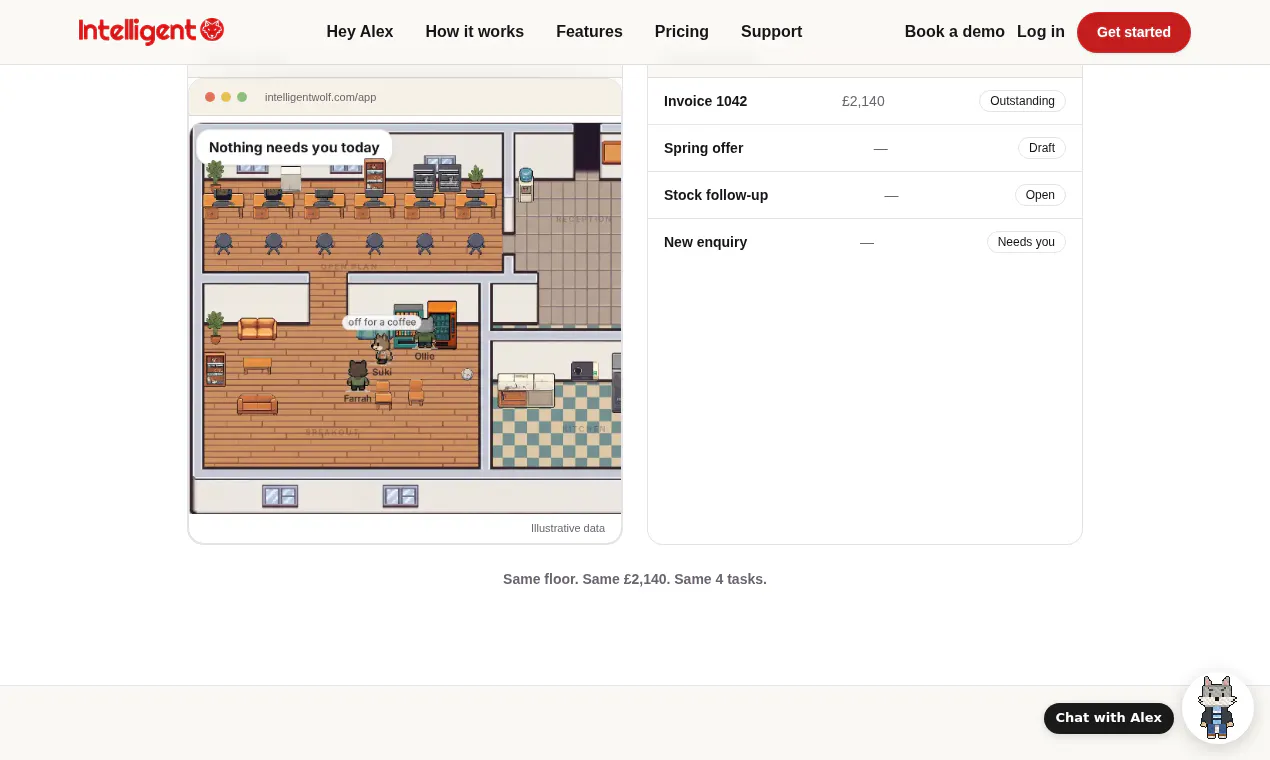Click the office floor illustration
1270x760 pixels.
coord(405,318)
